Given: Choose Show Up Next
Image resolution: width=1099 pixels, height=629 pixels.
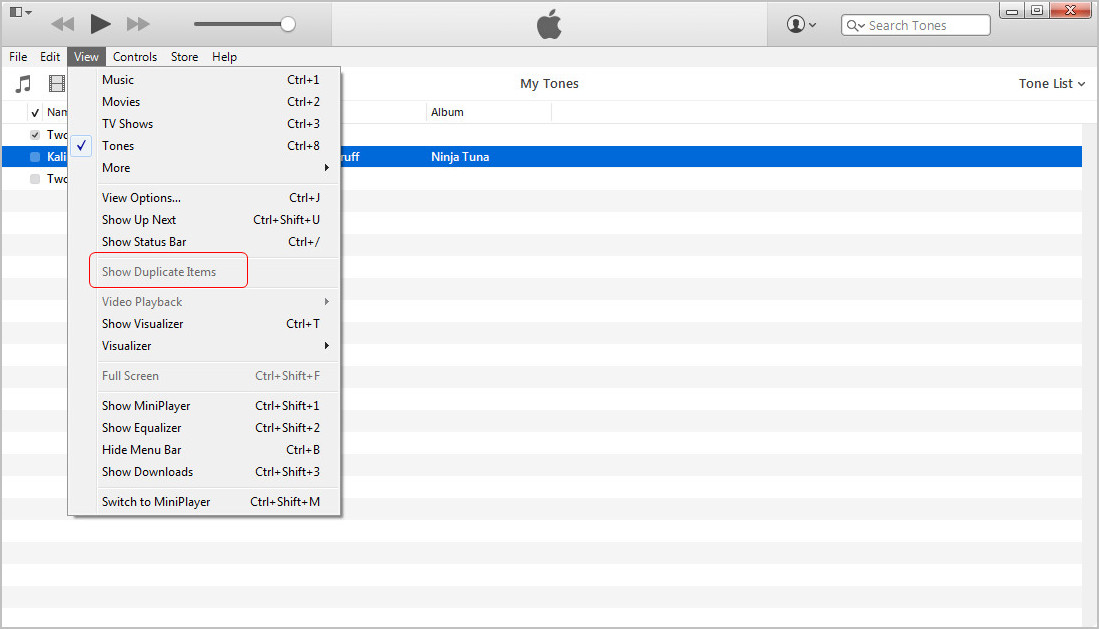Looking at the screenshot, I should click(x=205, y=219).
